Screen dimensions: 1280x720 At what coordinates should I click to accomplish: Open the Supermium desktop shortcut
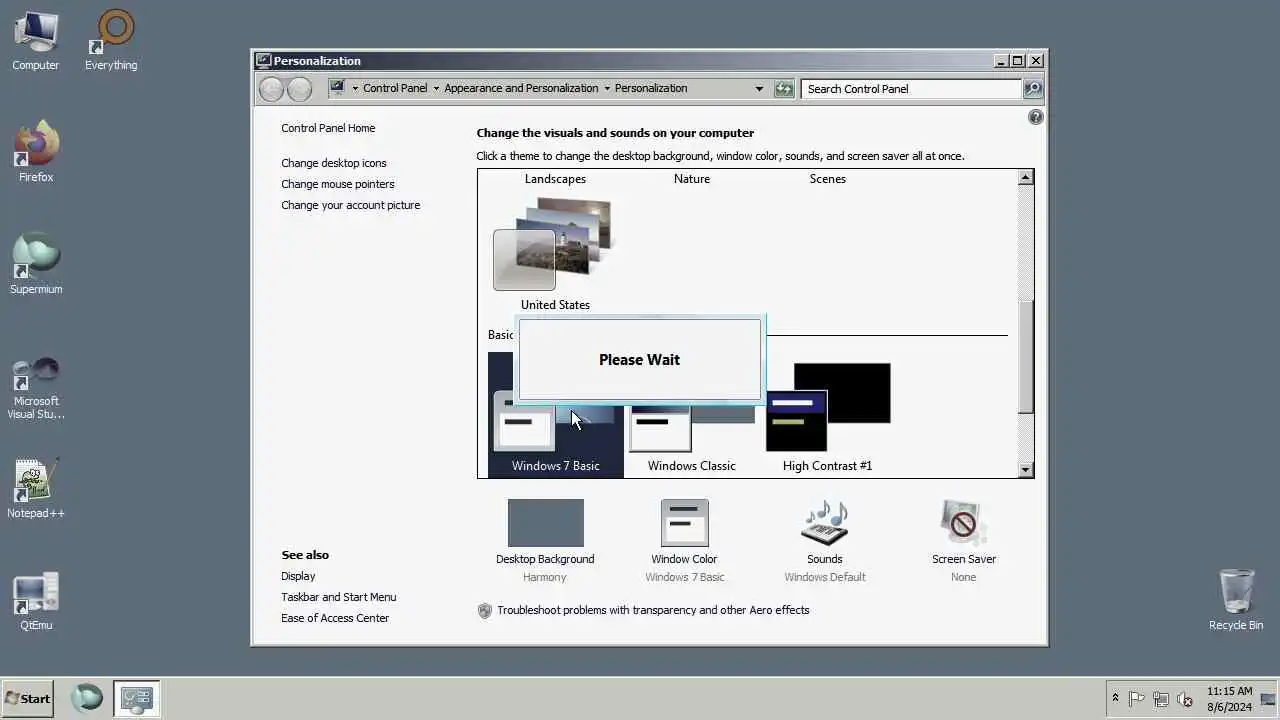click(36, 264)
